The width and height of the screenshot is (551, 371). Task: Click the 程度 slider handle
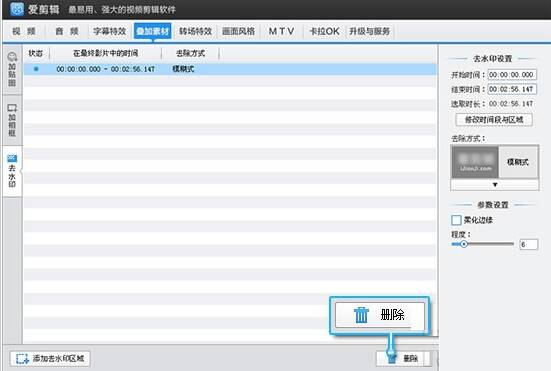464,244
